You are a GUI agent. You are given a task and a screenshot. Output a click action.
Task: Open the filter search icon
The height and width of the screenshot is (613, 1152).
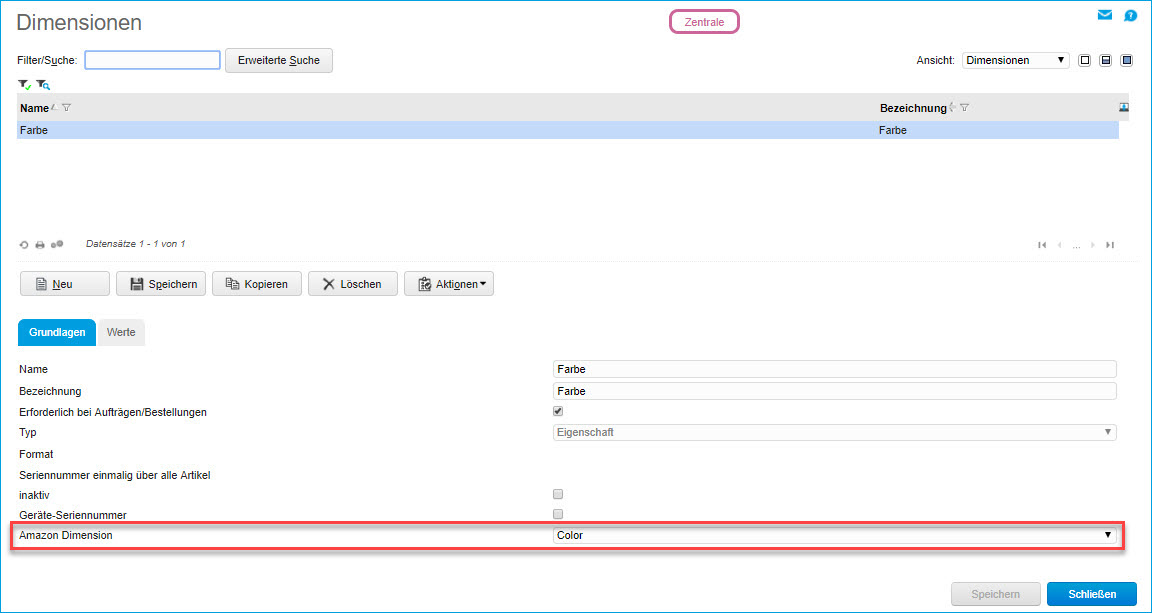coord(43,85)
